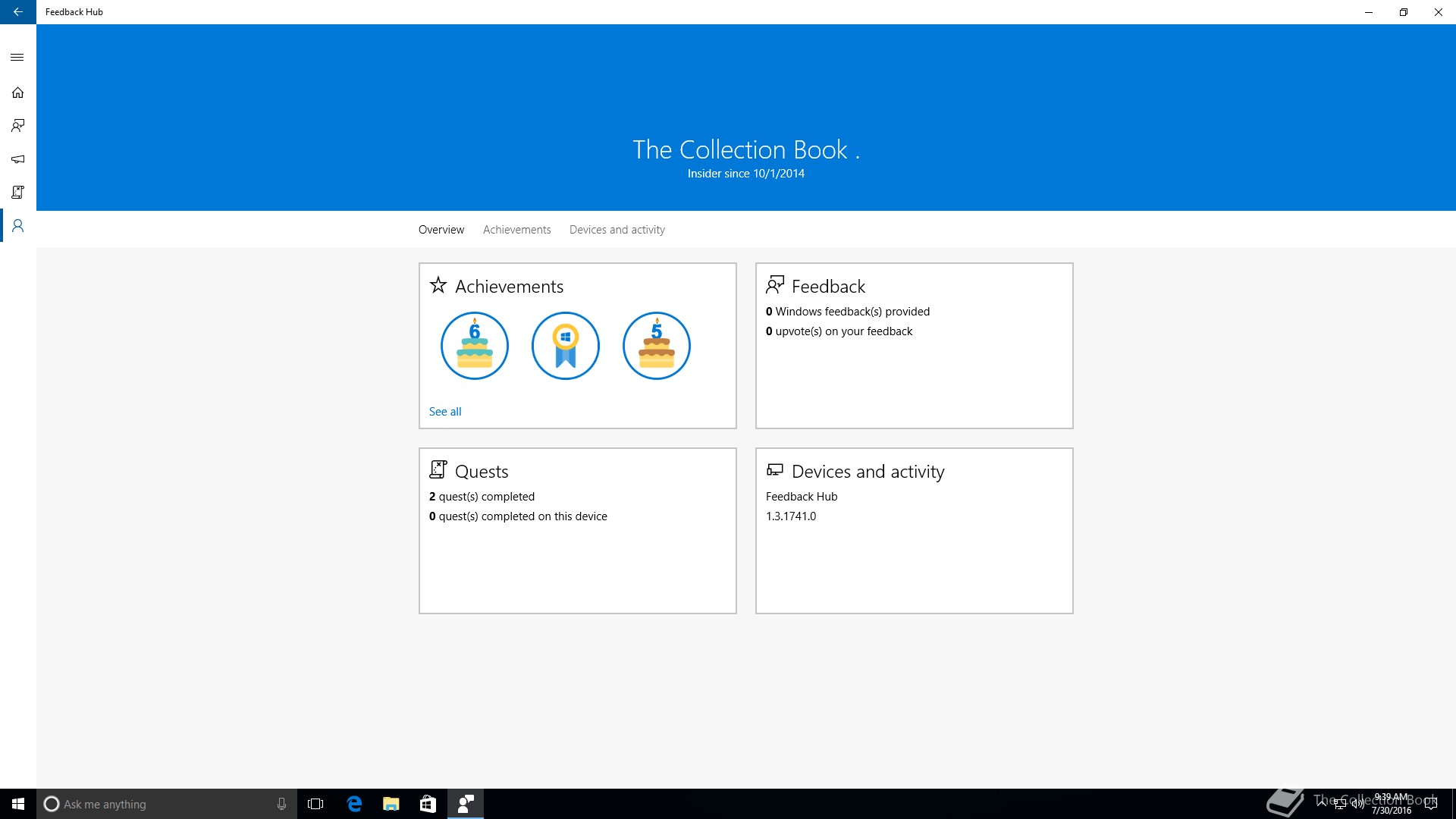Switch to the Overview tab
1456x819 pixels.
(441, 230)
